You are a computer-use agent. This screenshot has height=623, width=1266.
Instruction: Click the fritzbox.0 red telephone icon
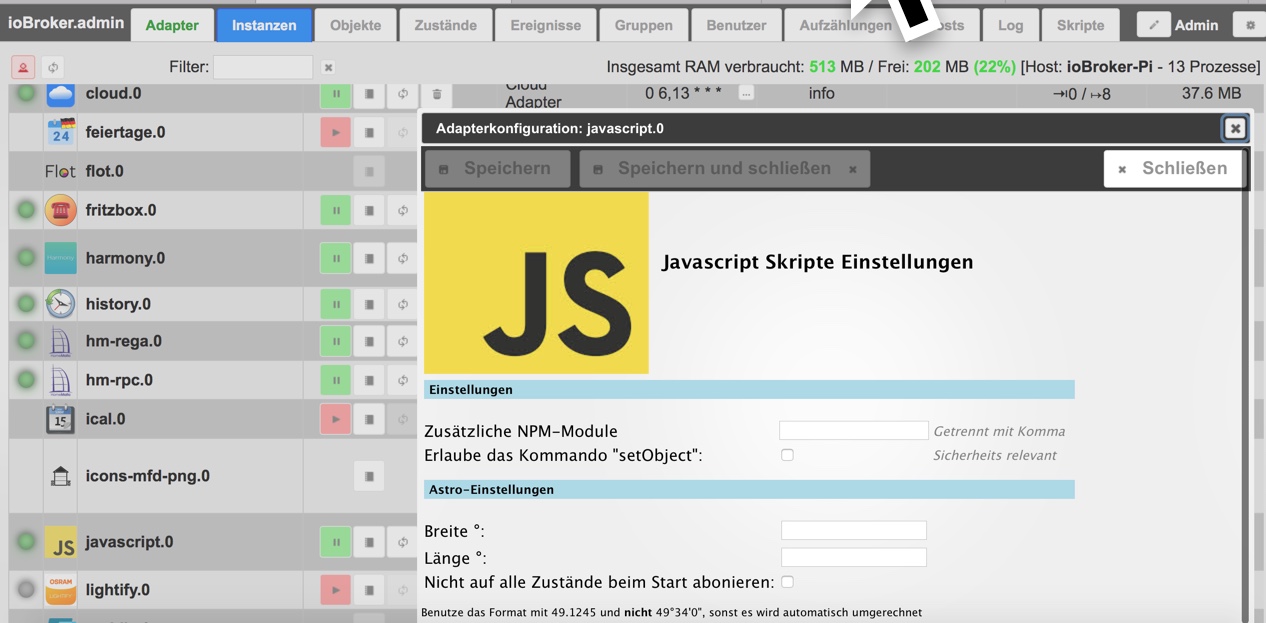pos(61,210)
